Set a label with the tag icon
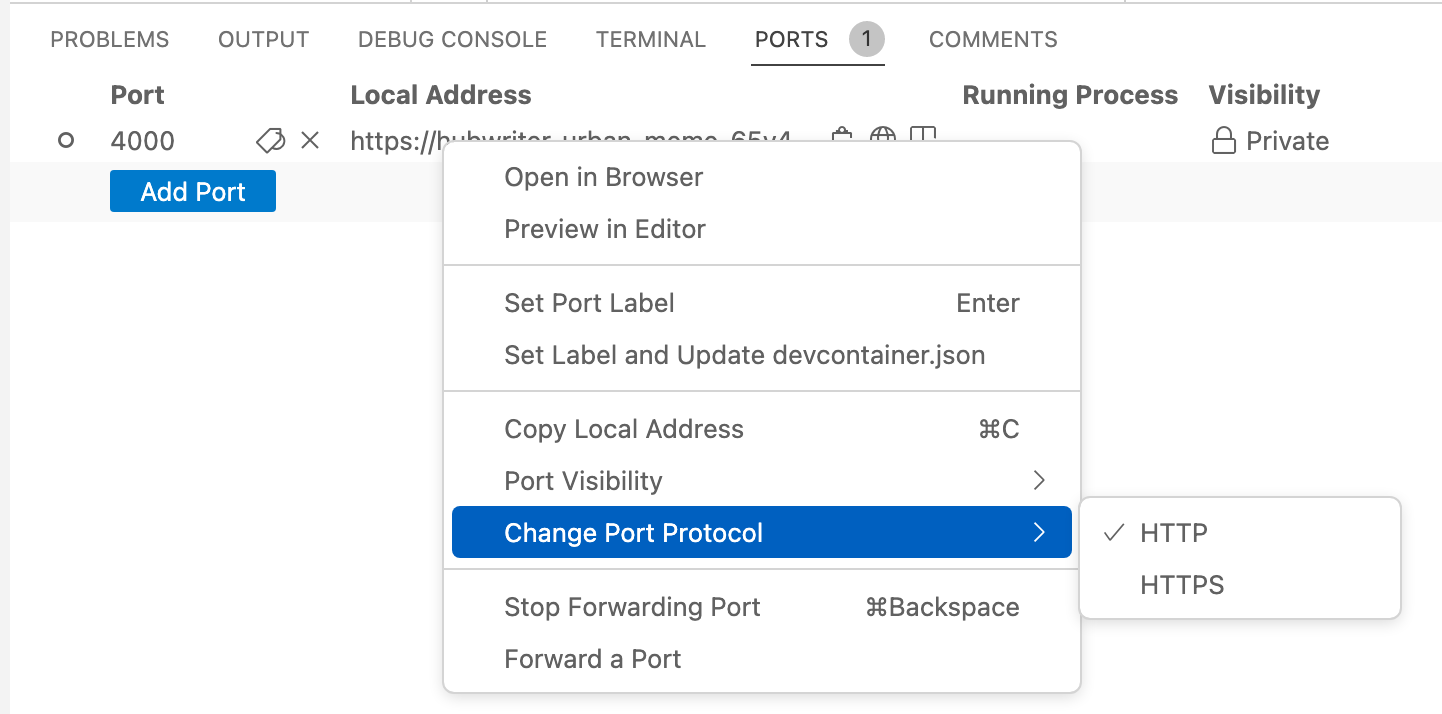The height and width of the screenshot is (714, 1442). point(269,140)
